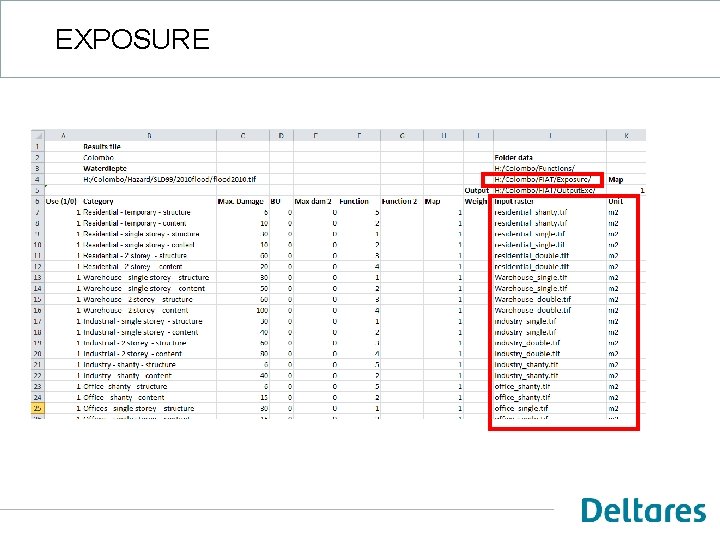This screenshot has height=540, width=720.
Task: Click the select-all corner of the spreadsheet
Action: [x=38, y=135]
